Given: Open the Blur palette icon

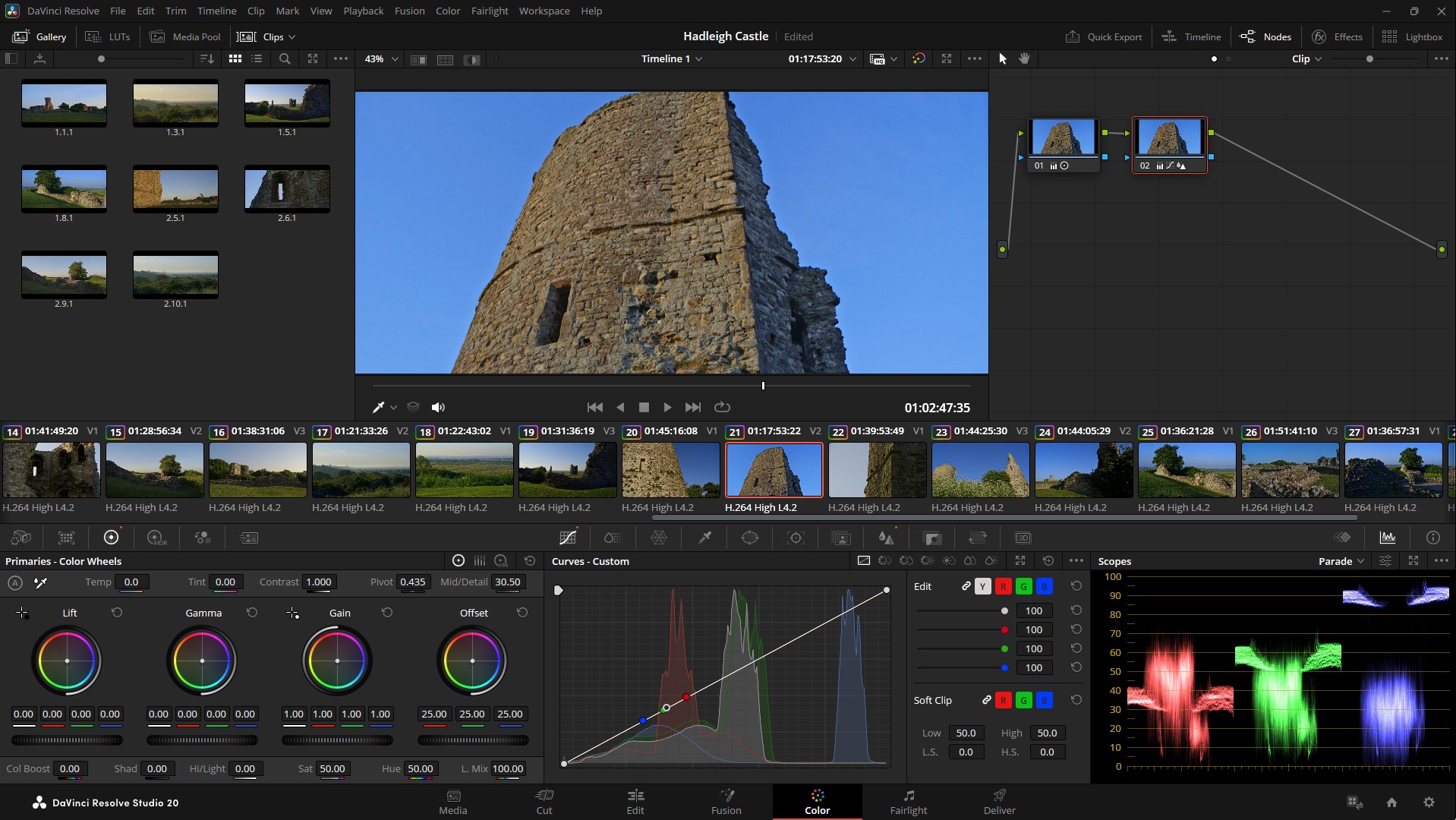Looking at the screenshot, I should click(886, 538).
